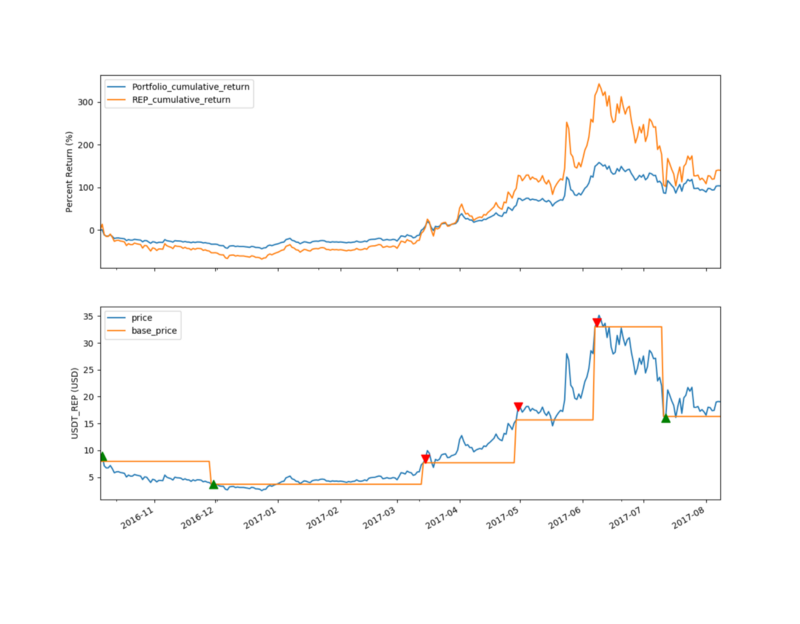The height and width of the screenshot is (624, 800).
Task: Click the red sell marker near 2017-05
Action: tap(518, 407)
